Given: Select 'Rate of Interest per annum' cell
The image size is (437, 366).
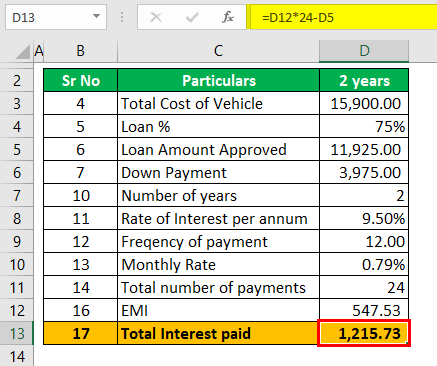Looking at the screenshot, I should coord(219,218).
